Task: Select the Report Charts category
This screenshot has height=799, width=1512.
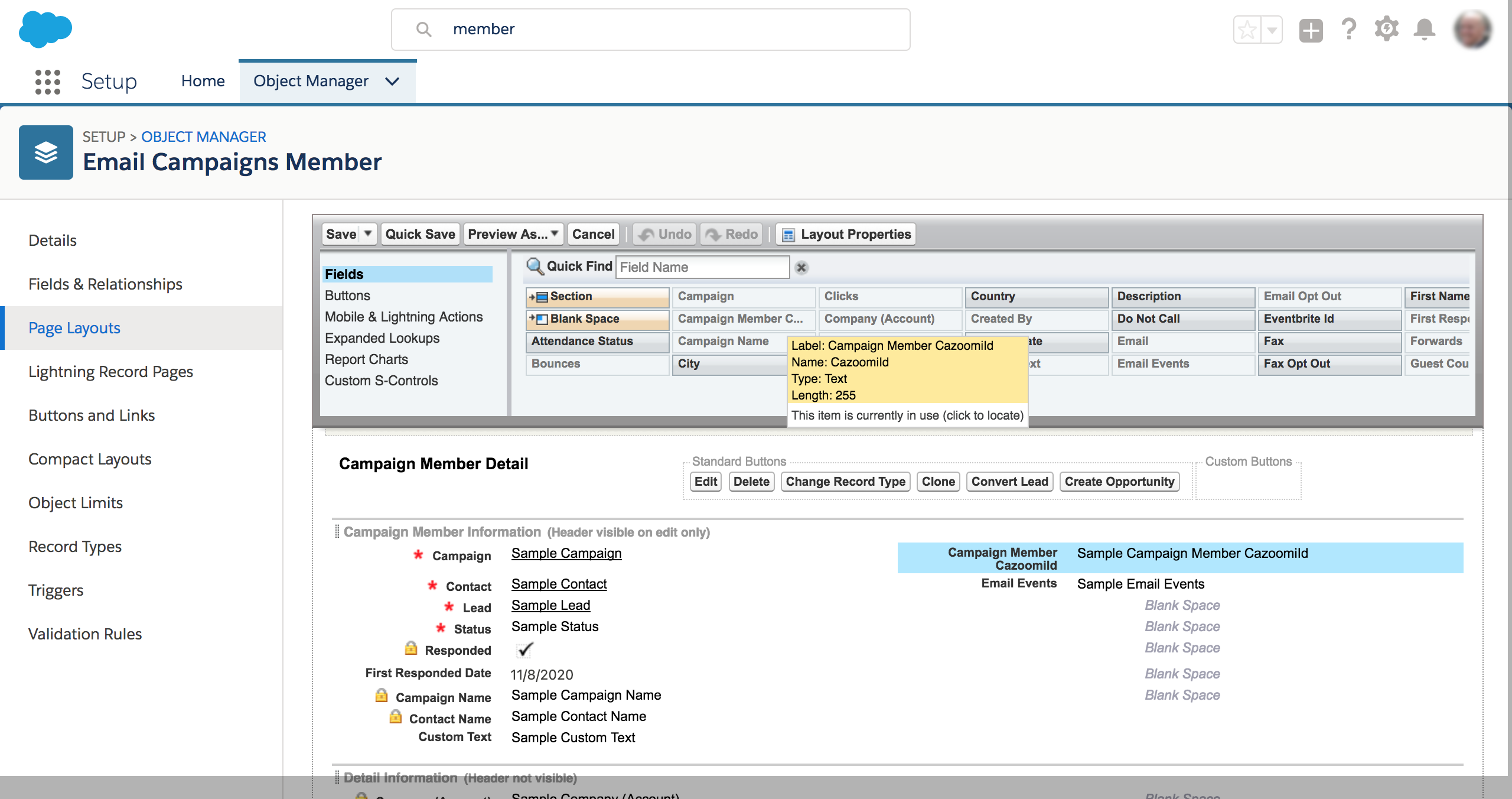Action: (x=366, y=359)
